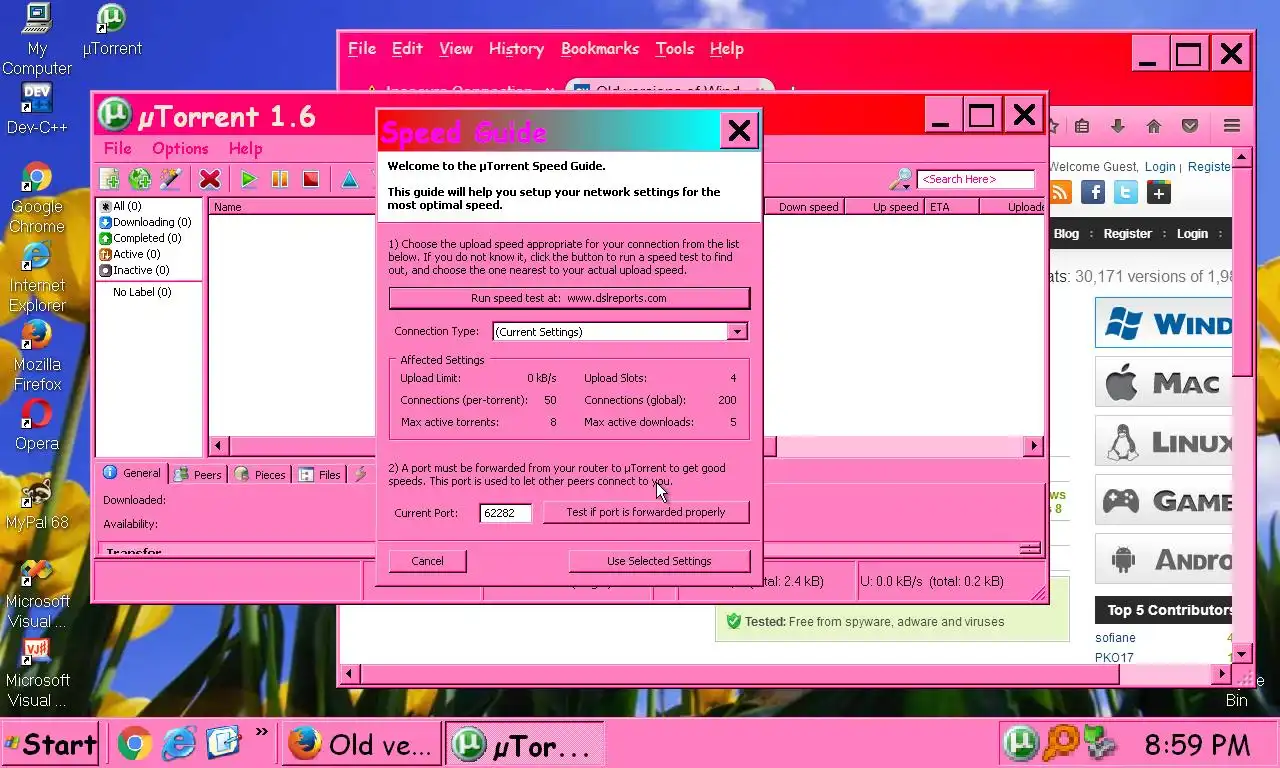
Task: Select Downloading (0) category
Action: tap(146, 222)
